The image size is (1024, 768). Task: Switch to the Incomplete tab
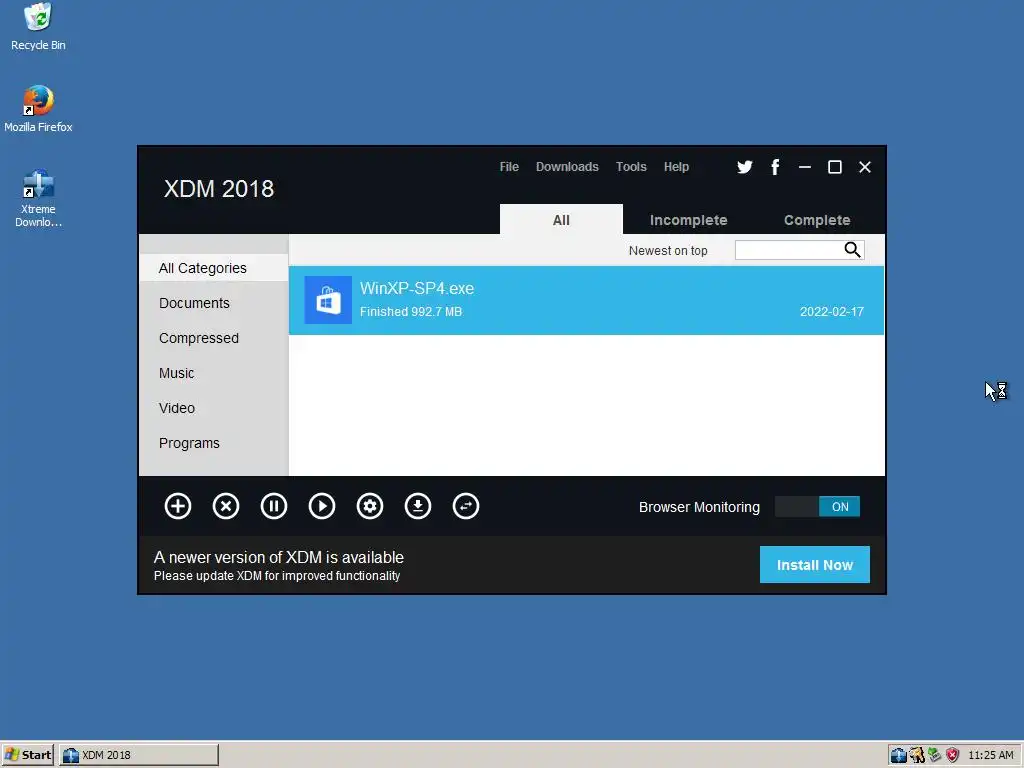pyautogui.click(x=688, y=220)
